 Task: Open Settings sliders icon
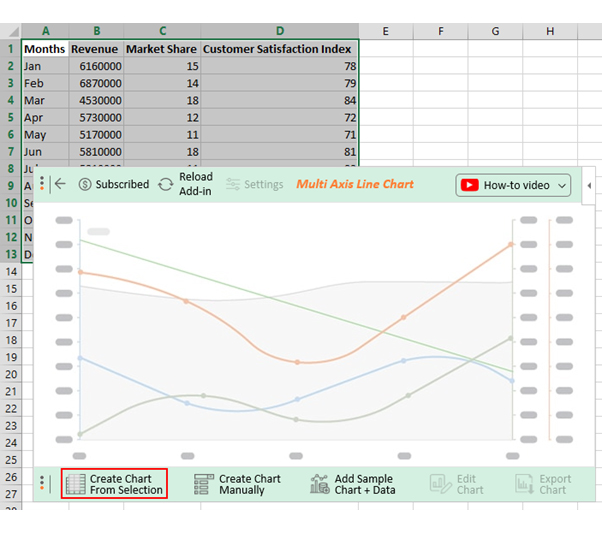click(x=233, y=184)
